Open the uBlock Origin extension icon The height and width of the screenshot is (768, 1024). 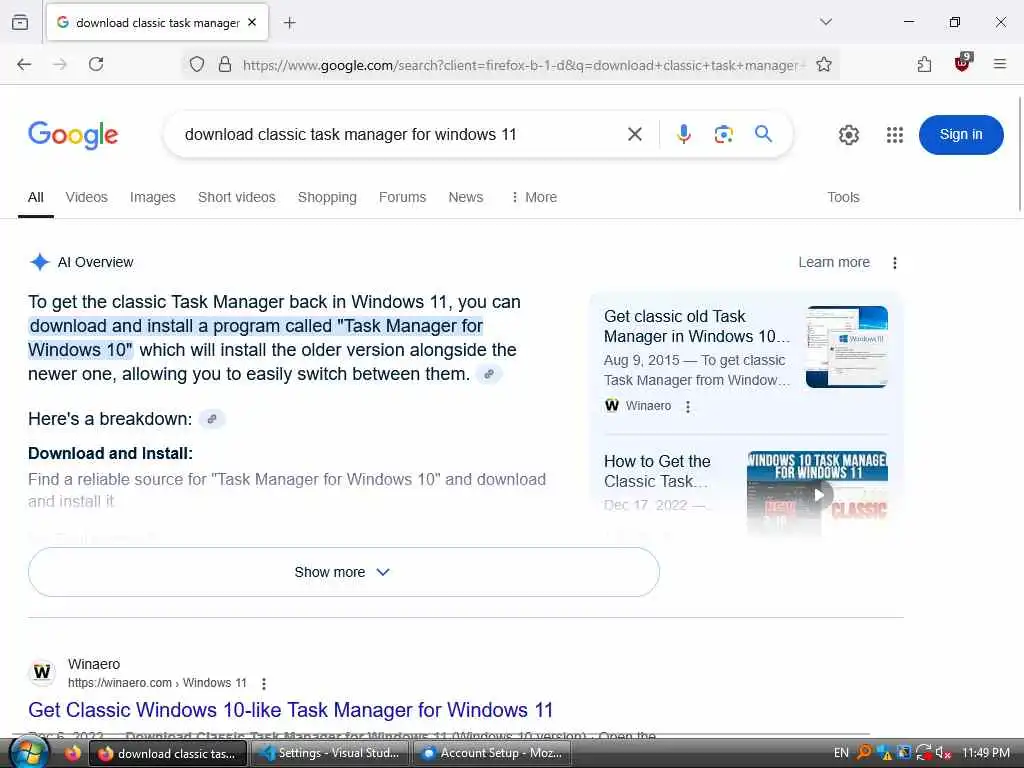pos(962,63)
